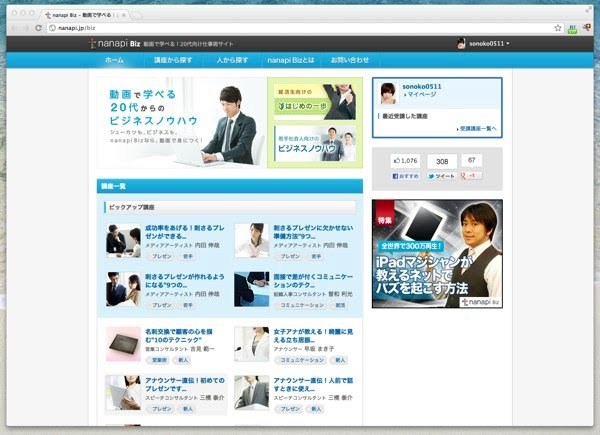Open the 人から探す navigation tab
The image size is (600, 435).
coord(232,60)
